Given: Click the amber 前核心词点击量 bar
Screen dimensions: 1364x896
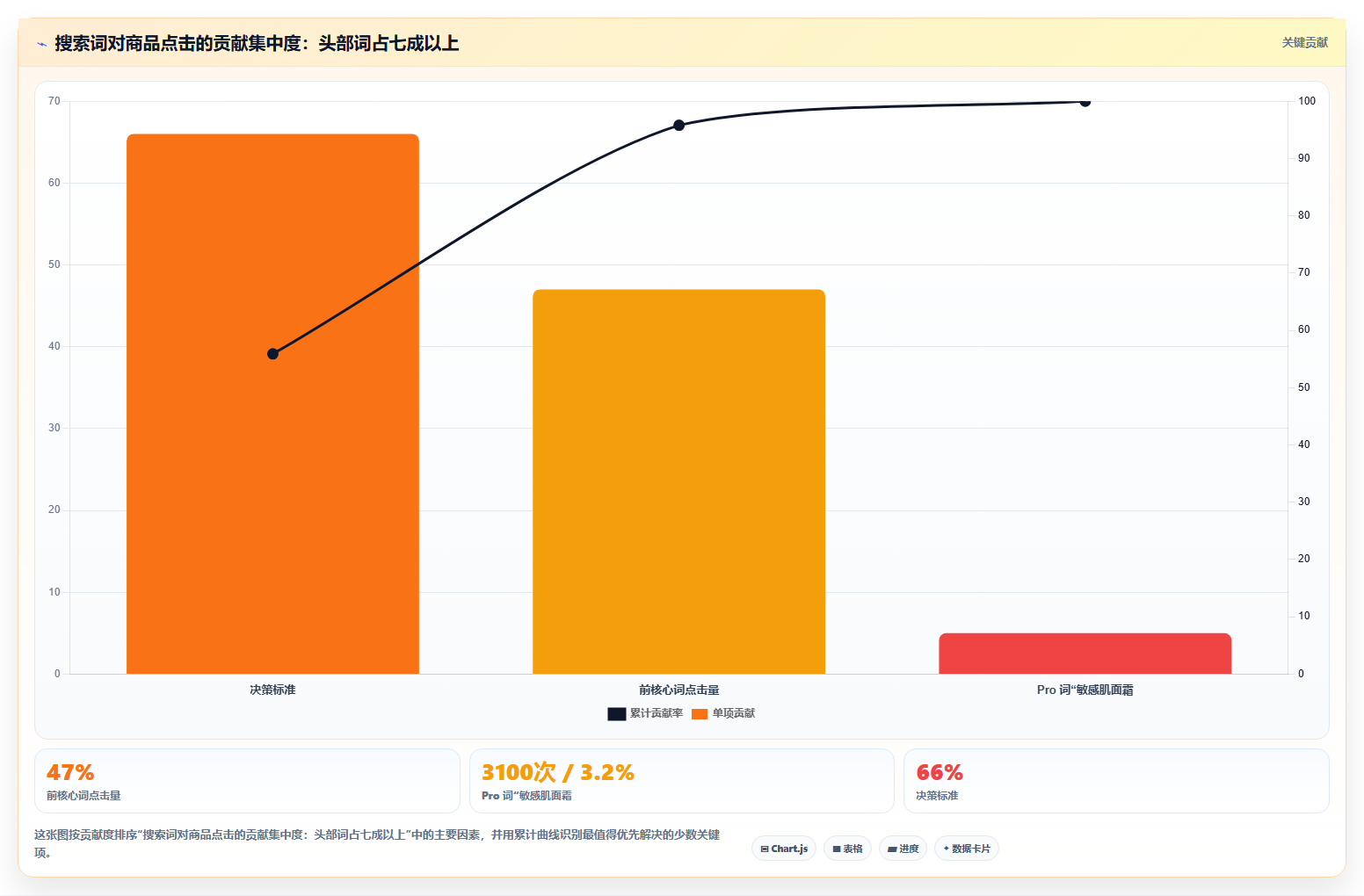Looking at the screenshot, I should [678, 481].
